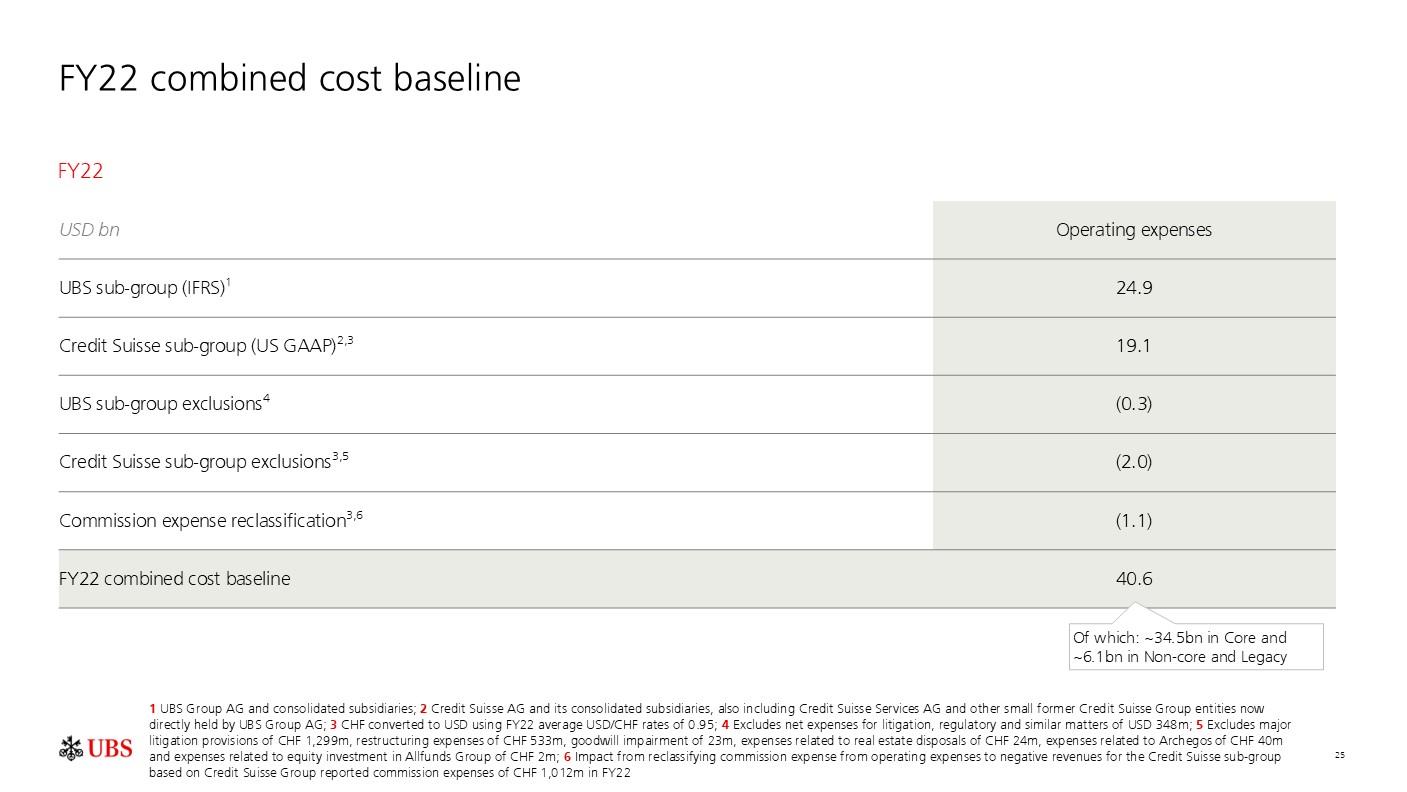Select the bottom 'FY22 combined cost baseline' row label
This screenshot has width=1407, height=792.
pos(175,579)
